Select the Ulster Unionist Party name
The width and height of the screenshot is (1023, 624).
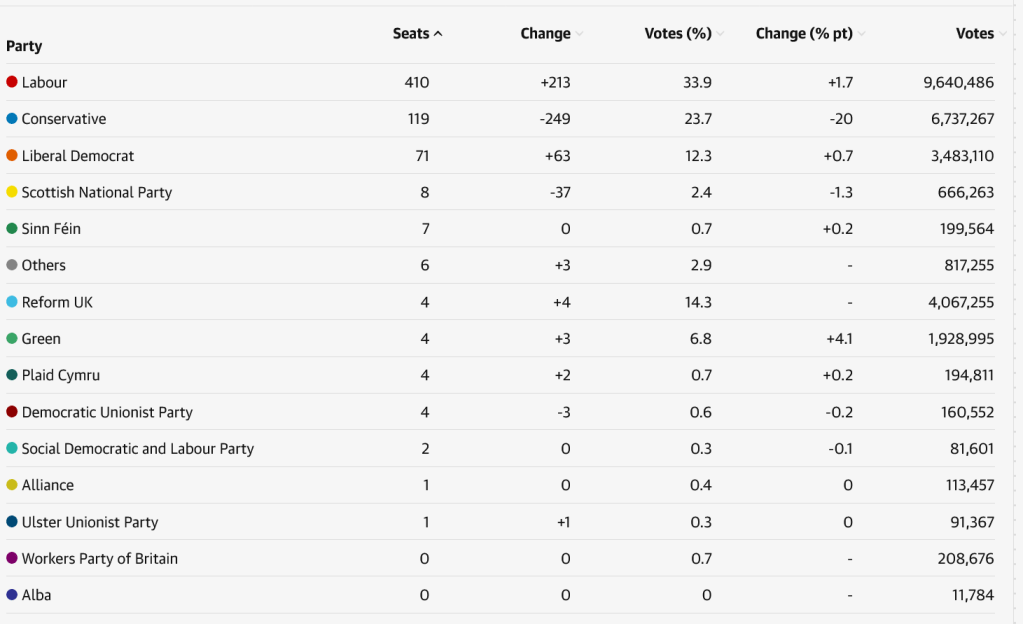pos(90,522)
